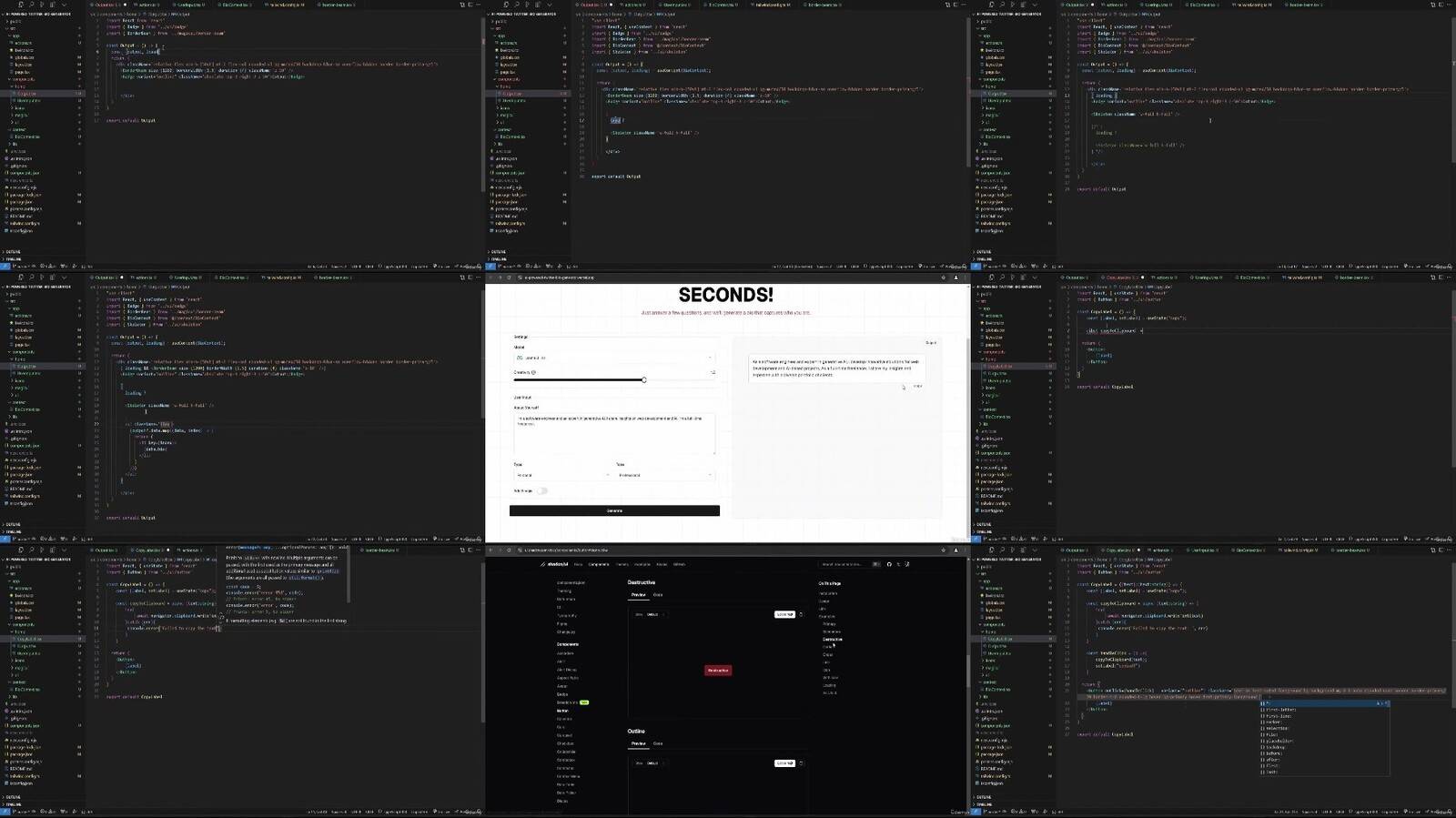Switch to Preview tab under Outline heading
This screenshot has height=818, width=1456.
tap(638, 743)
